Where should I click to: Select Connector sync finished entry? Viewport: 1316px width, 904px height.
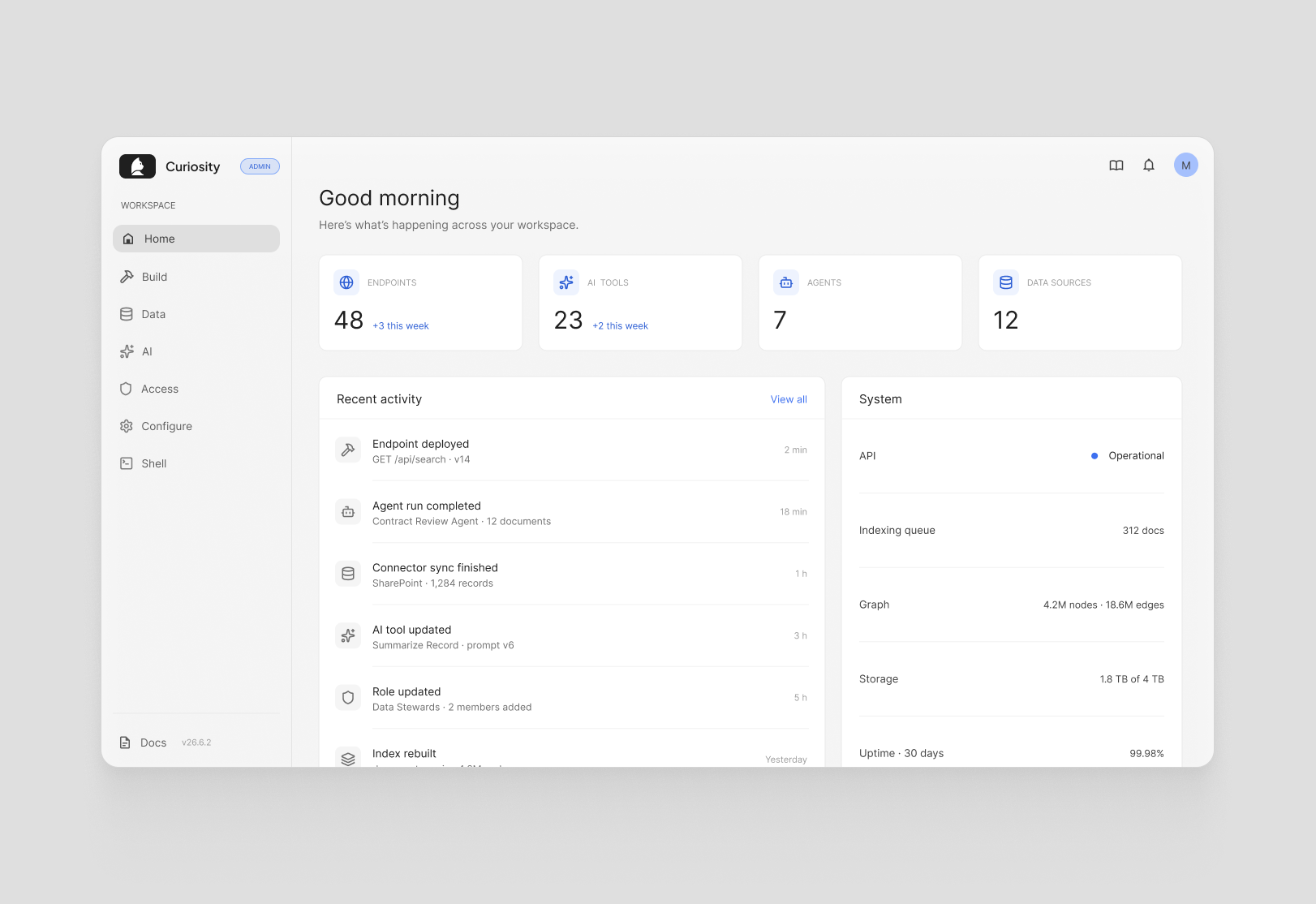[x=572, y=574]
